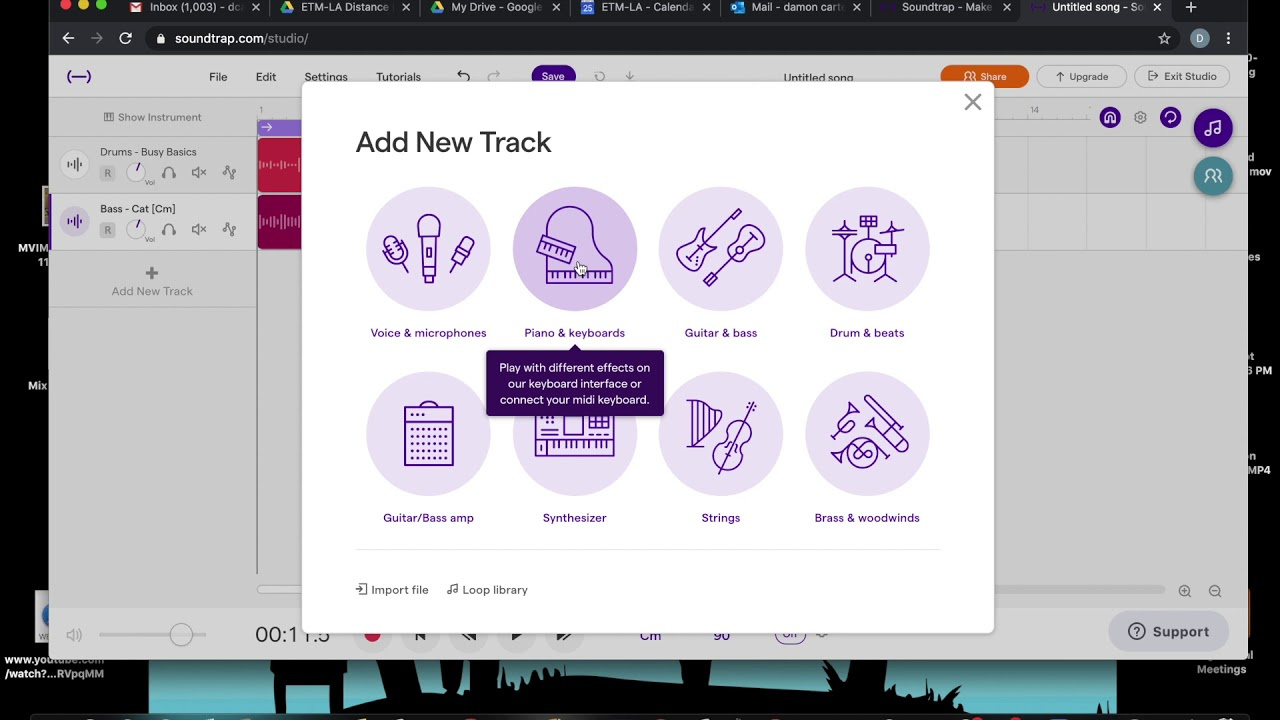Image resolution: width=1280 pixels, height=720 pixels.
Task: Select the Strings instrument icon
Action: (720, 433)
